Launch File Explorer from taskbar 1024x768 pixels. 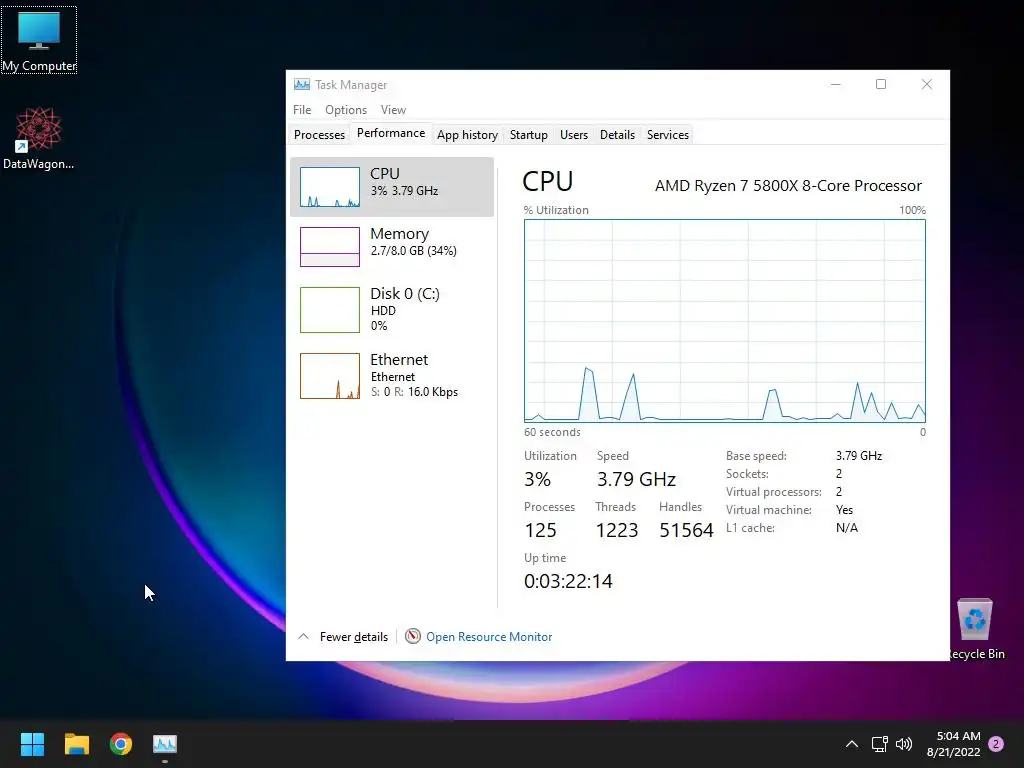coord(76,744)
